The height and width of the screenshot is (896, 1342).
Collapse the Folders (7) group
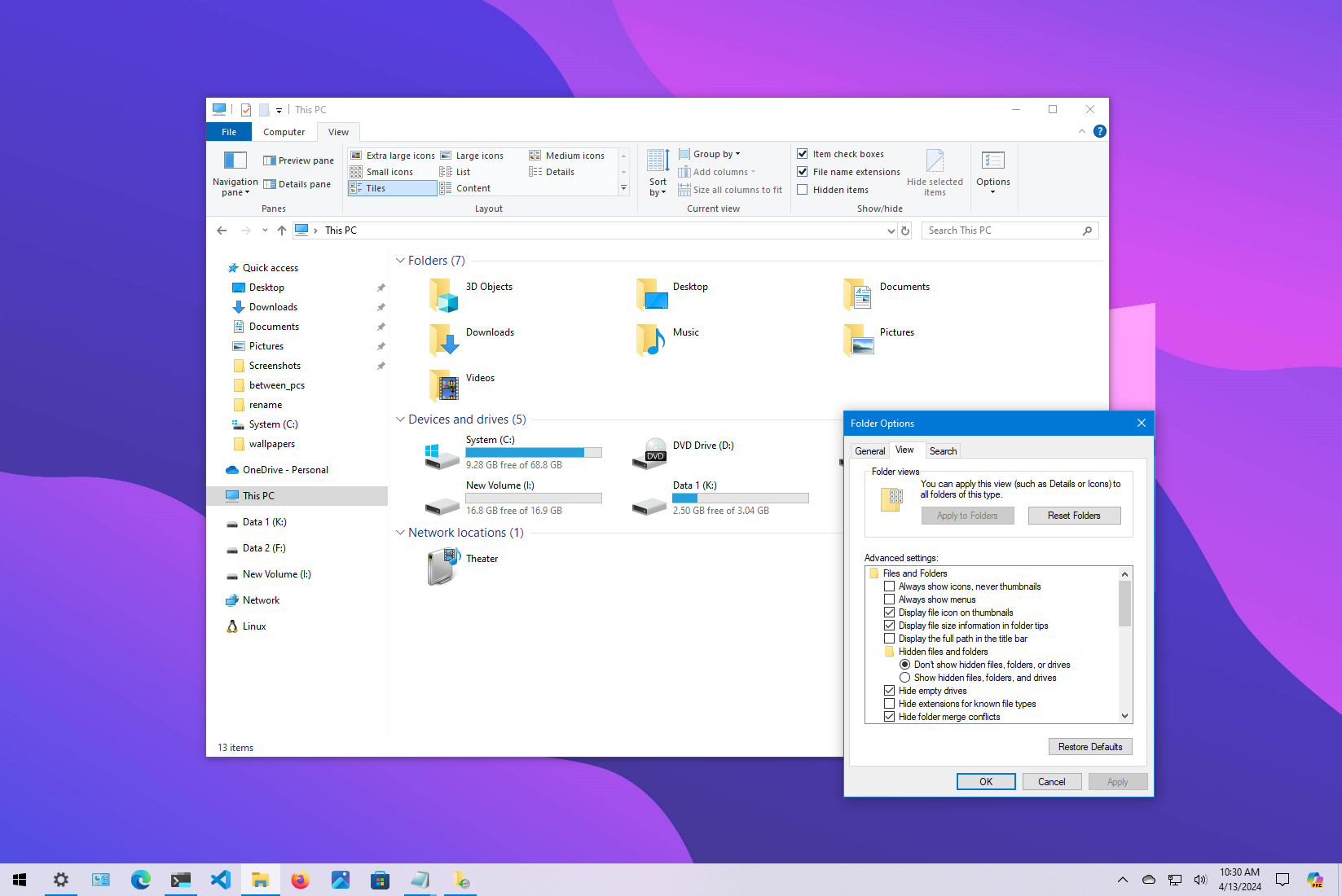click(400, 261)
